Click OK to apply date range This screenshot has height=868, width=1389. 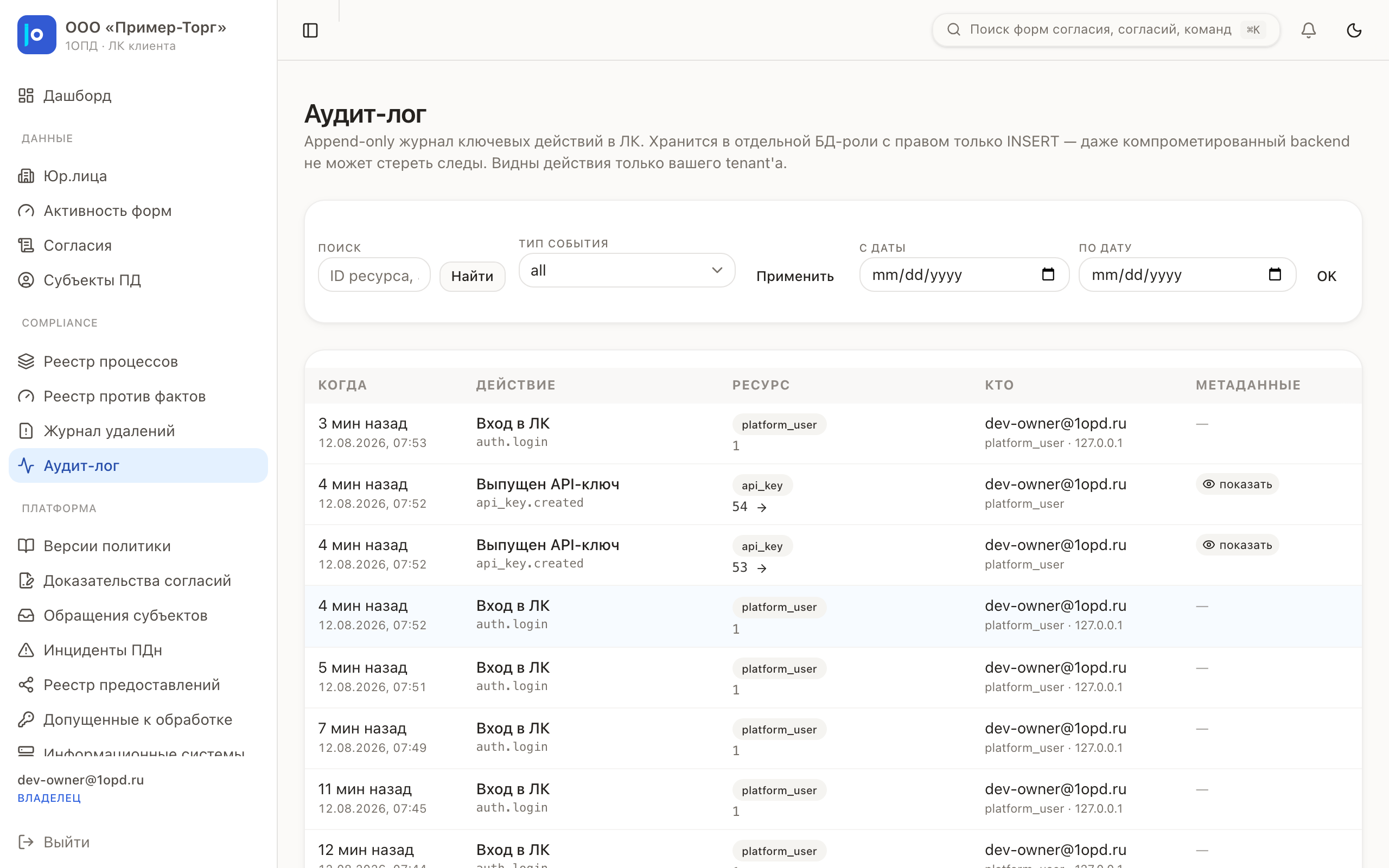(1327, 276)
